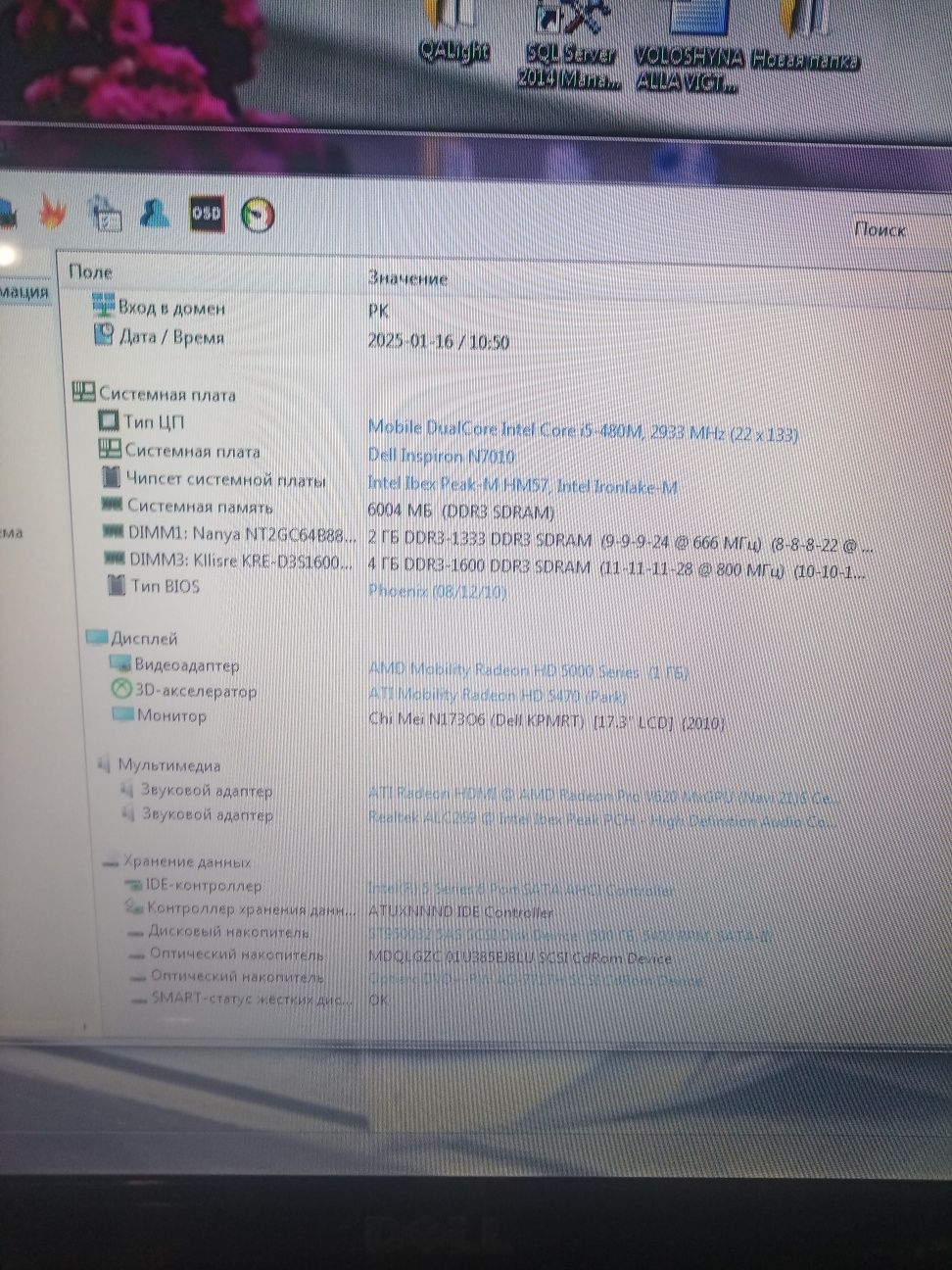
Task: Open the ATI Mobility Radeon HD 5470 link
Action: pyautogui.click(x=497, y=695)
